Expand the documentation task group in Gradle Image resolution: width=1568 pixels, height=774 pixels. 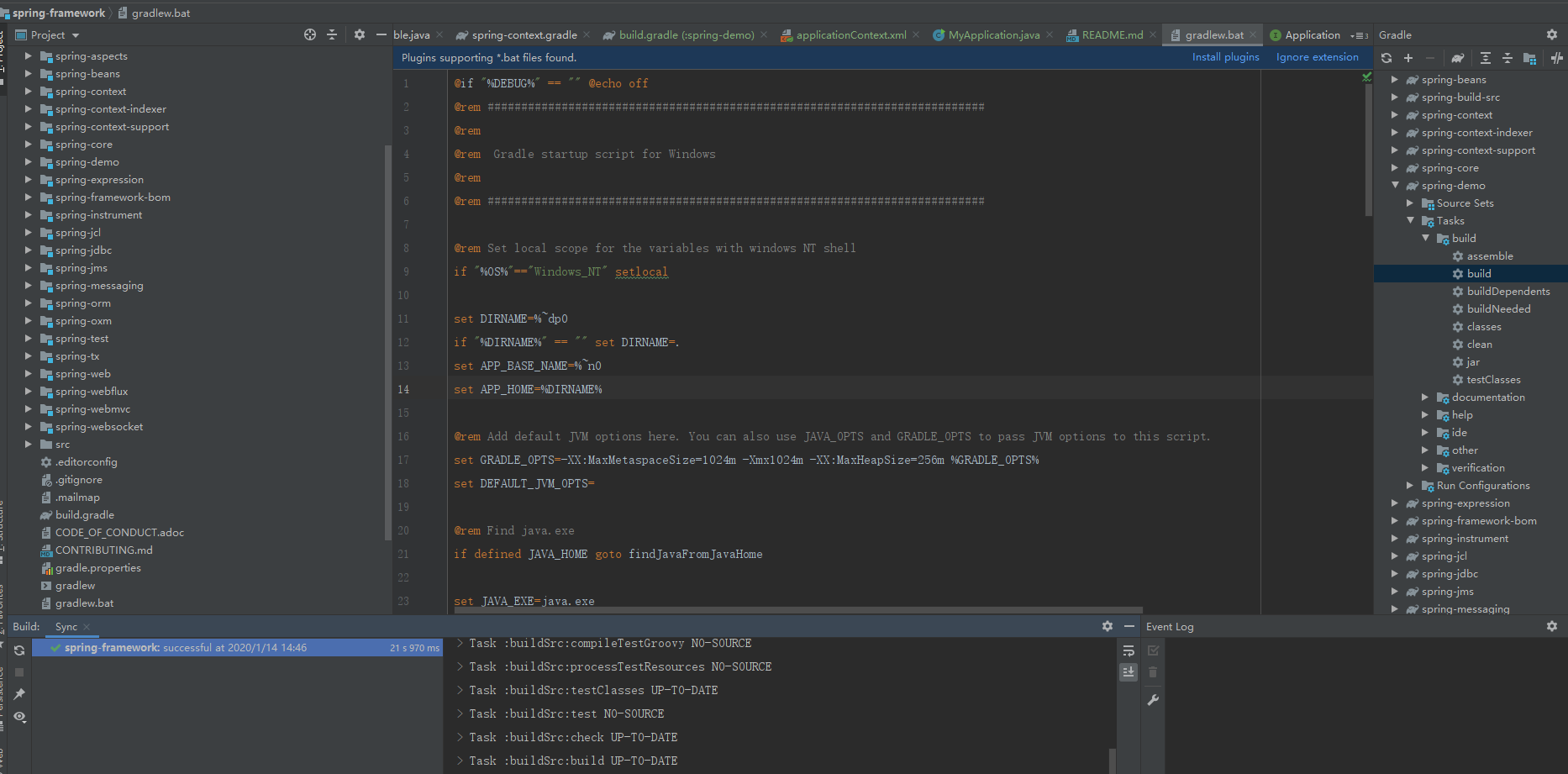pyautogui.click(x=1425, y=398)
